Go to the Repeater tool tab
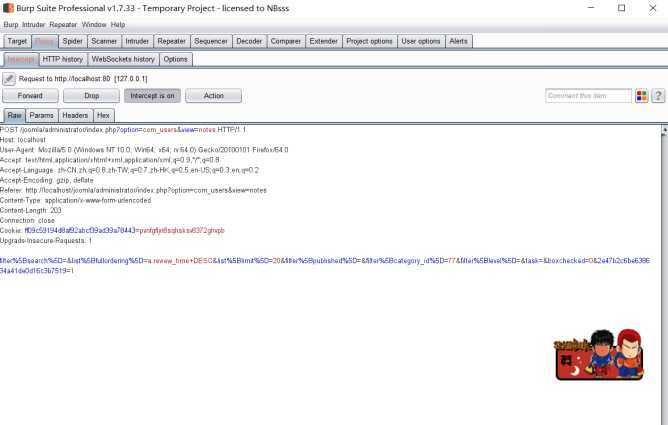668x425 pixels. coord(172,41)
